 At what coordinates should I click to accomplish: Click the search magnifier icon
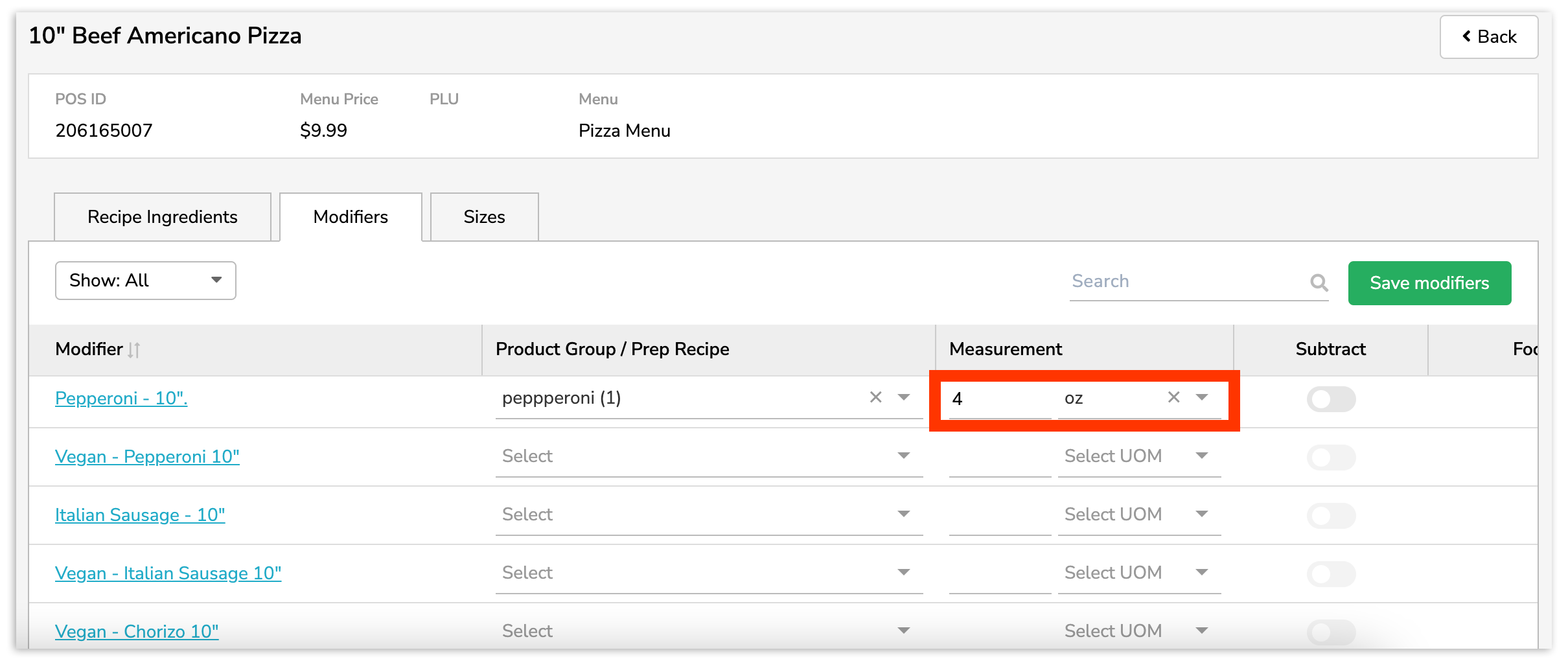point(1318,283)
